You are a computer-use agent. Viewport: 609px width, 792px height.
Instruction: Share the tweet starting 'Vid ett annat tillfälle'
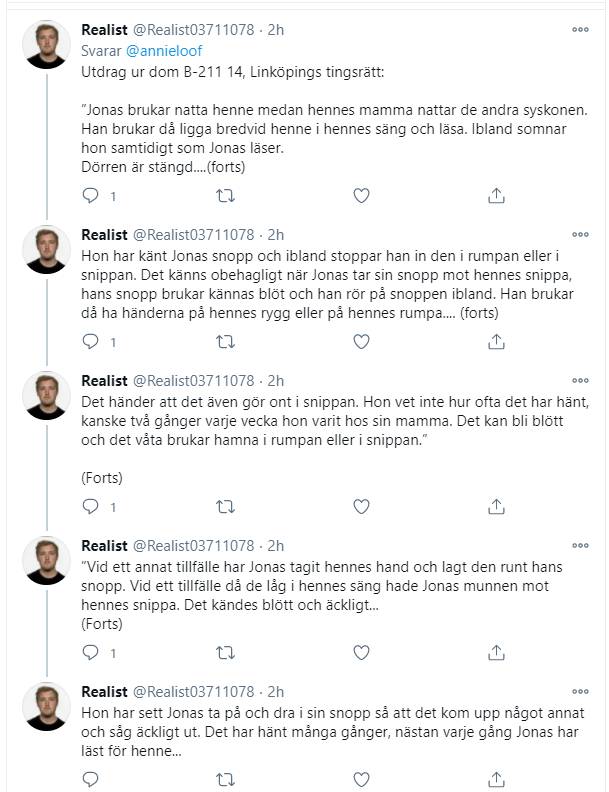(x=496, y=653)
